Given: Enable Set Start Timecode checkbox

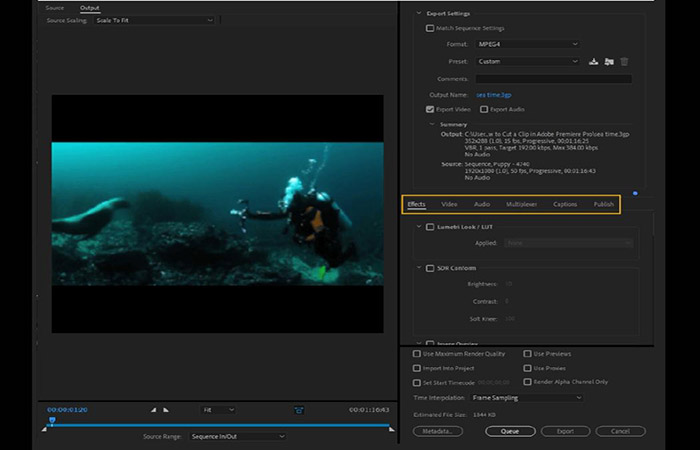Looking at the screenshot, I should point(417,383).
